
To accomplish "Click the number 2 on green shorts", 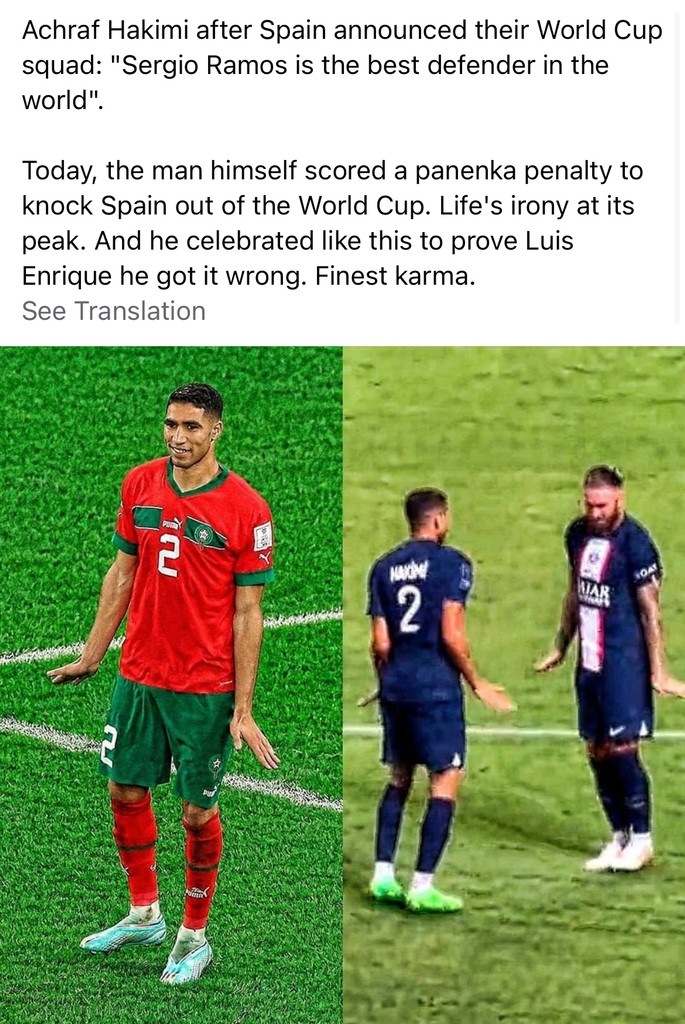I will pos(108,746).
